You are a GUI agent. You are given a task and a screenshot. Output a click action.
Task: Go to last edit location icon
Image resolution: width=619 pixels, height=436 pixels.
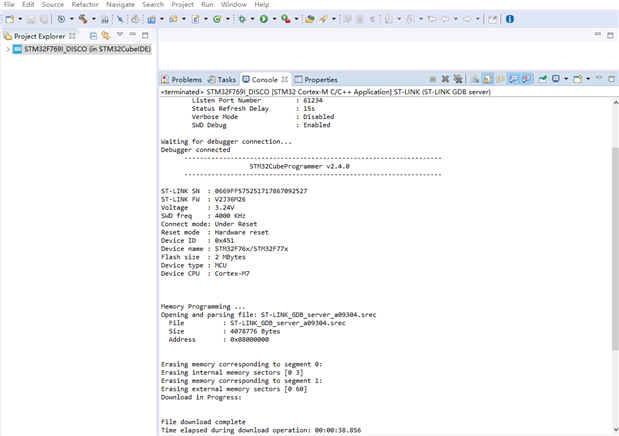pyautogui.click(x=432, y=19)
